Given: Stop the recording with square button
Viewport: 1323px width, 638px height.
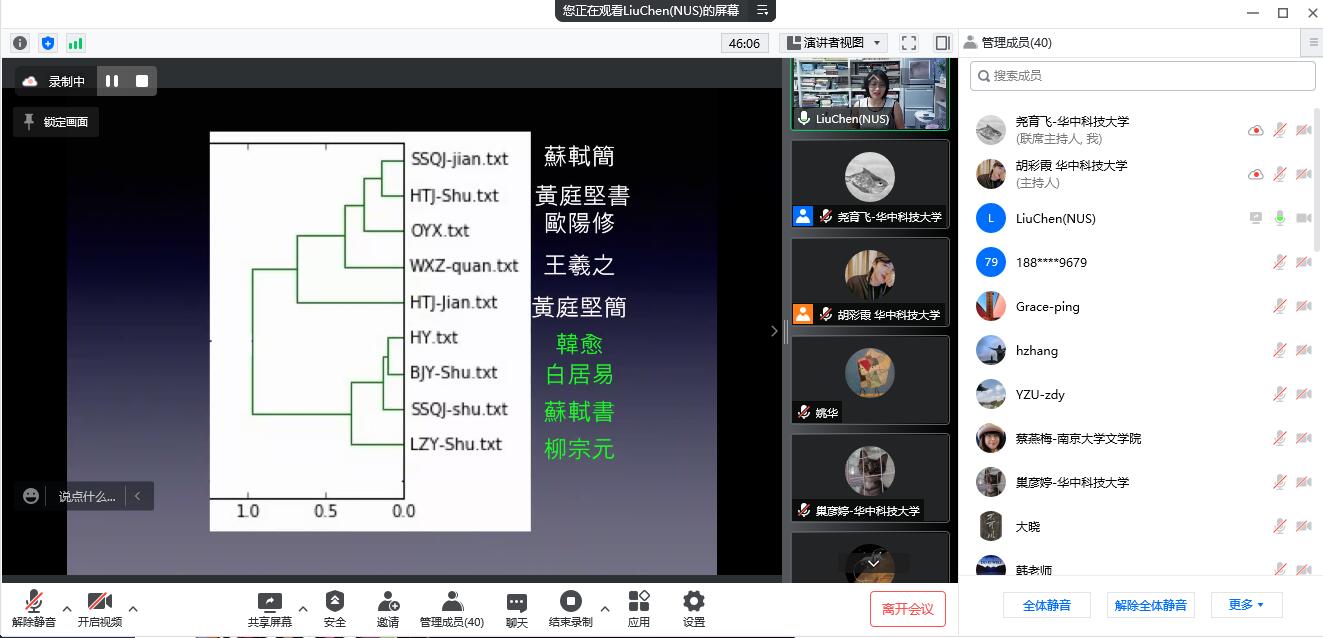Looking at the screenshot, I should point(142,81).
